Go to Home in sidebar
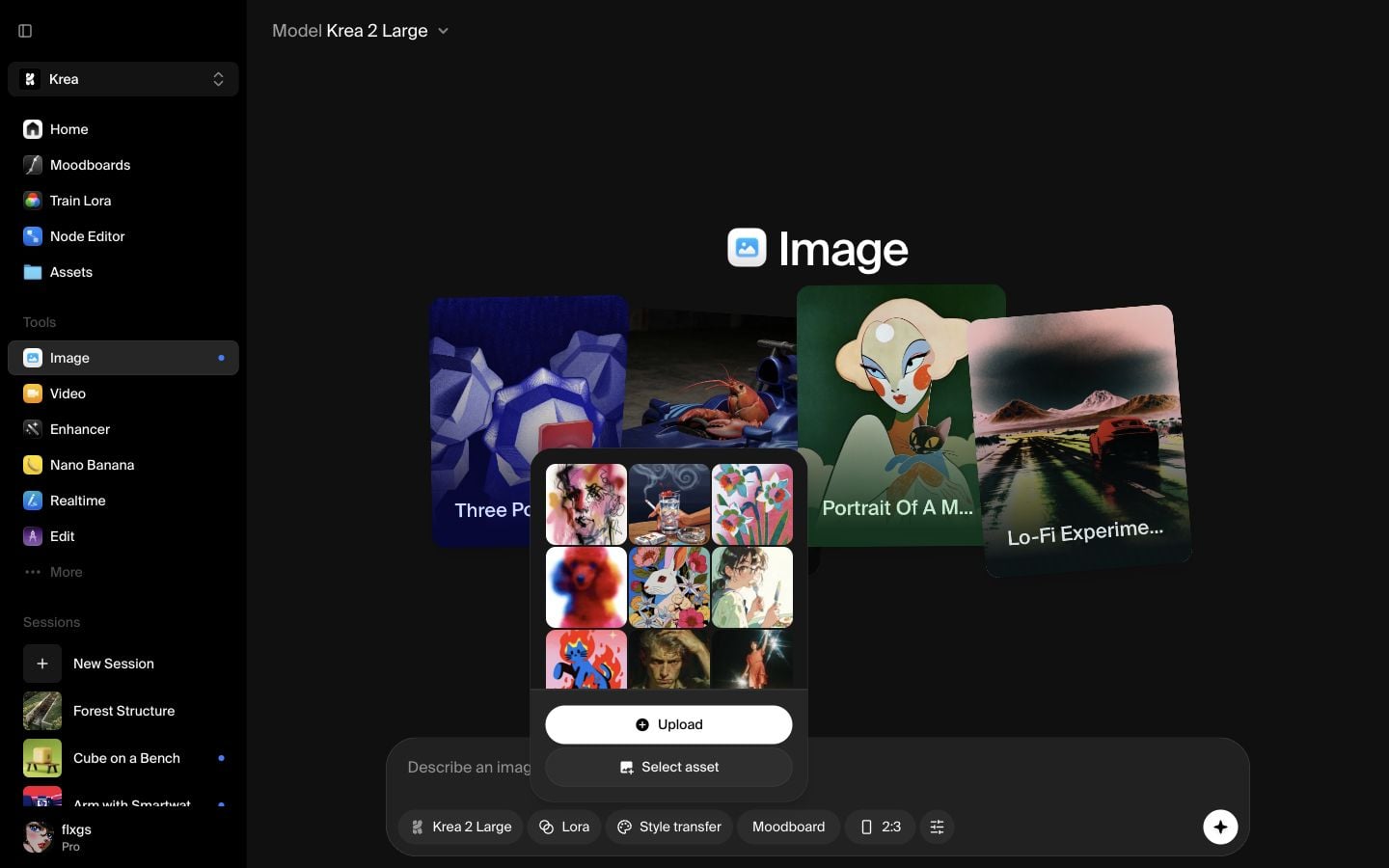Viewport: 1389px width, 868px height. click(x=123, y=129)
